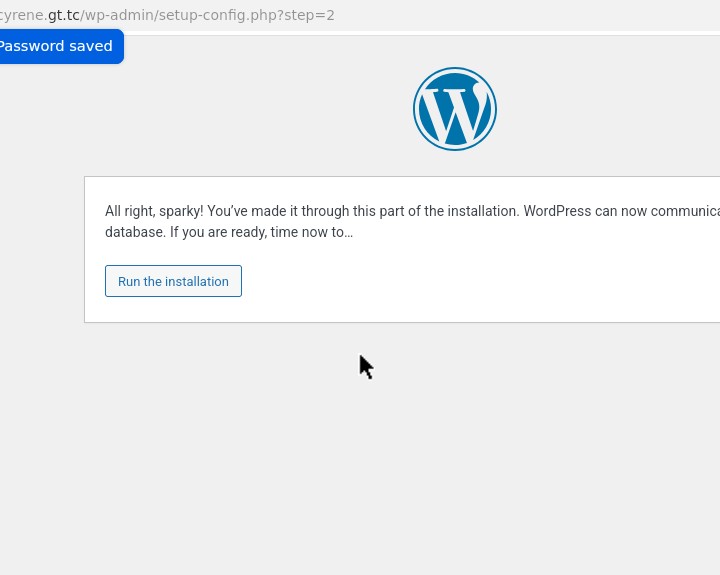Click the W letter inside the WordPress logo

(x=455, y=111)
